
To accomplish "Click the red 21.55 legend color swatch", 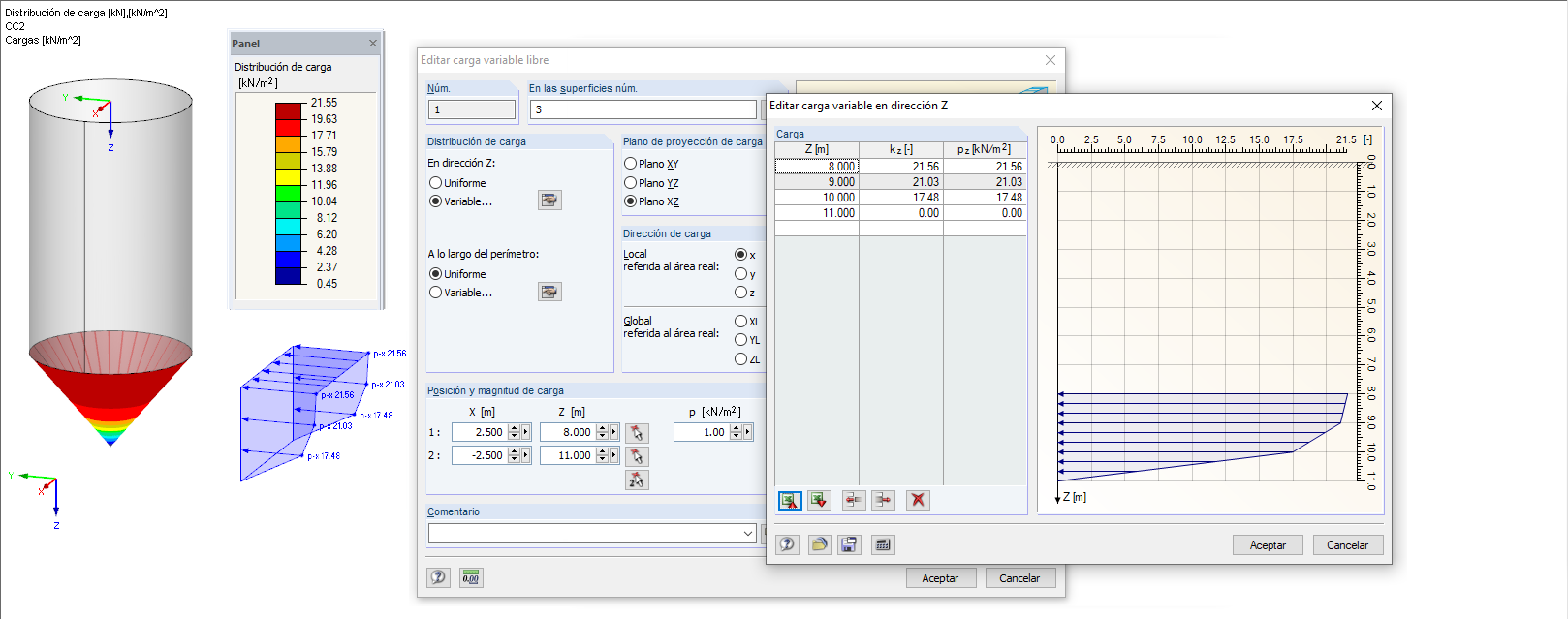I will pyautogui.click(x=289, y=111).
